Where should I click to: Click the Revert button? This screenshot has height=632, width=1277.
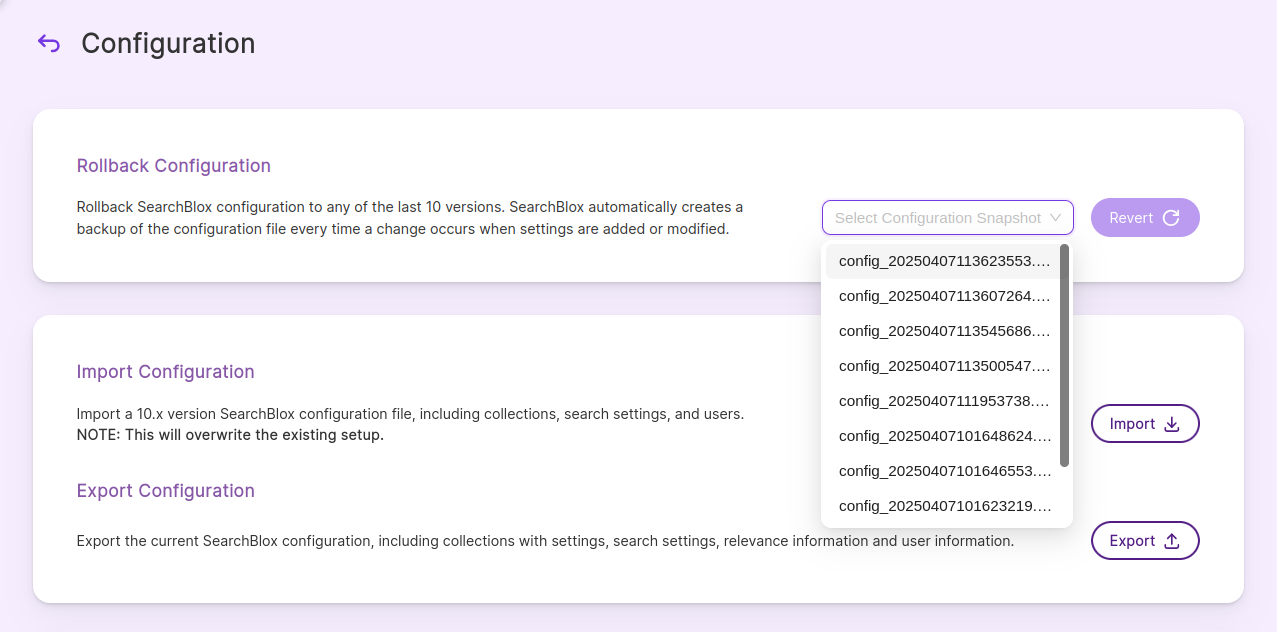point(1145,217)
